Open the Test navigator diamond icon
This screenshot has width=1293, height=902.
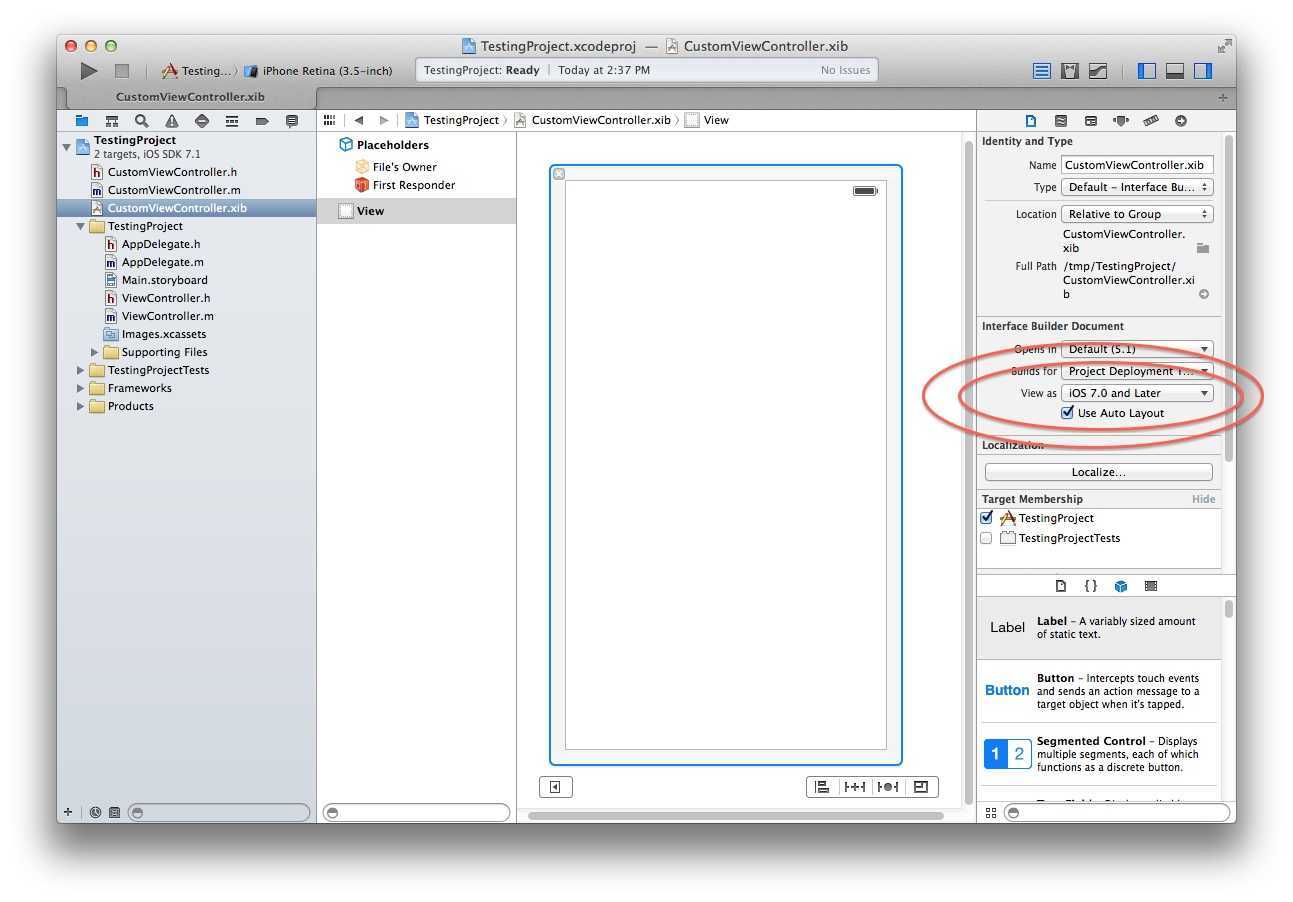(202, 120)
